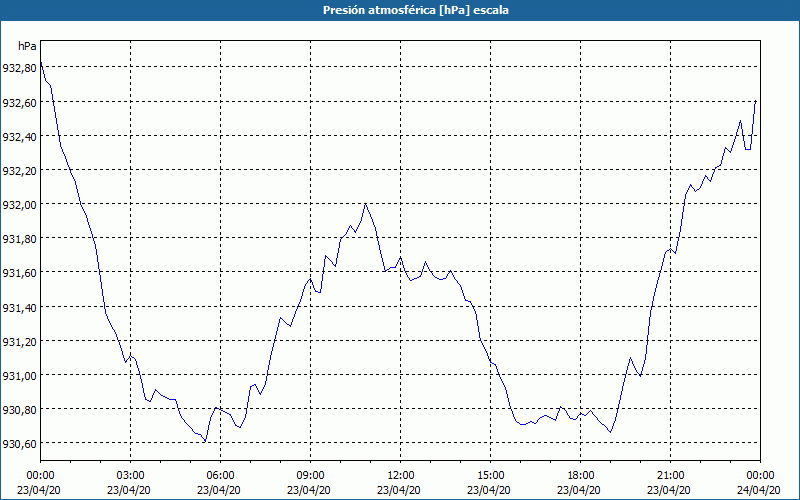The image size is (800, 500).
Task: Click the 24/04/20 date label
Action: point(759,490)
